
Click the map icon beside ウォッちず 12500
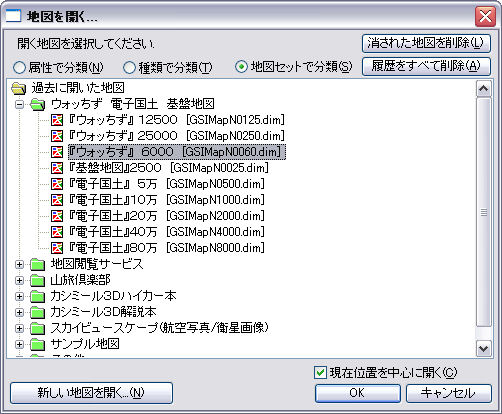57,120
